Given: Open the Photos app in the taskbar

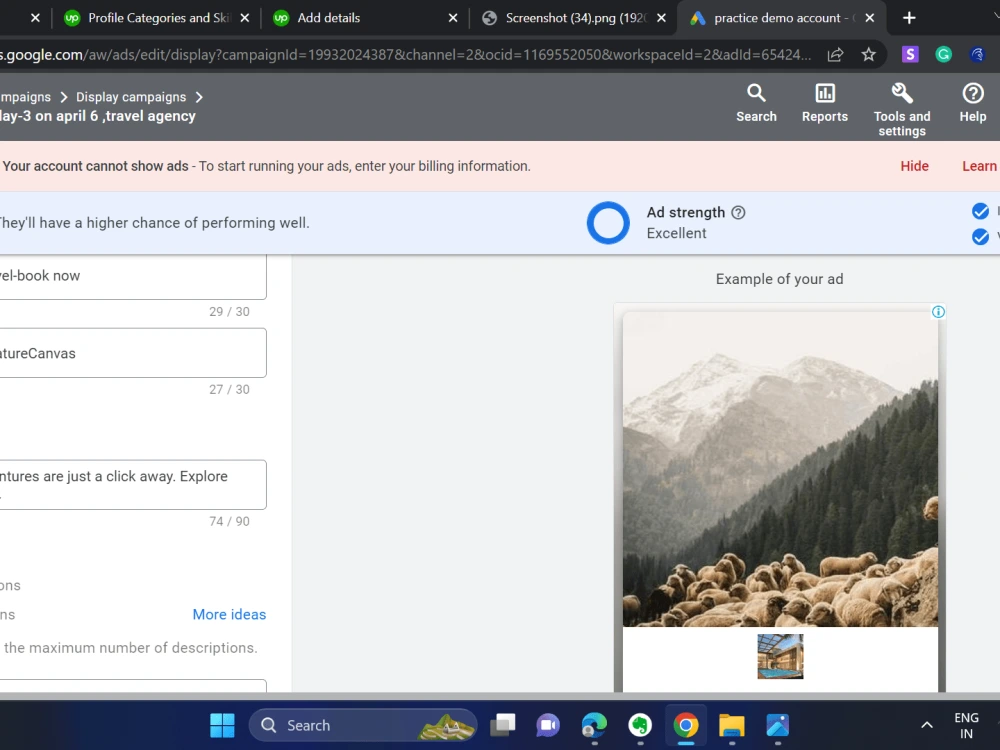Looking at the screenshot, I should pos(777,725).
